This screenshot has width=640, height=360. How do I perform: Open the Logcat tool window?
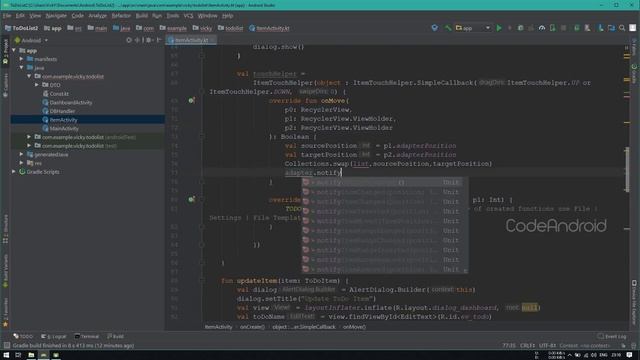[x=53, y=336]
